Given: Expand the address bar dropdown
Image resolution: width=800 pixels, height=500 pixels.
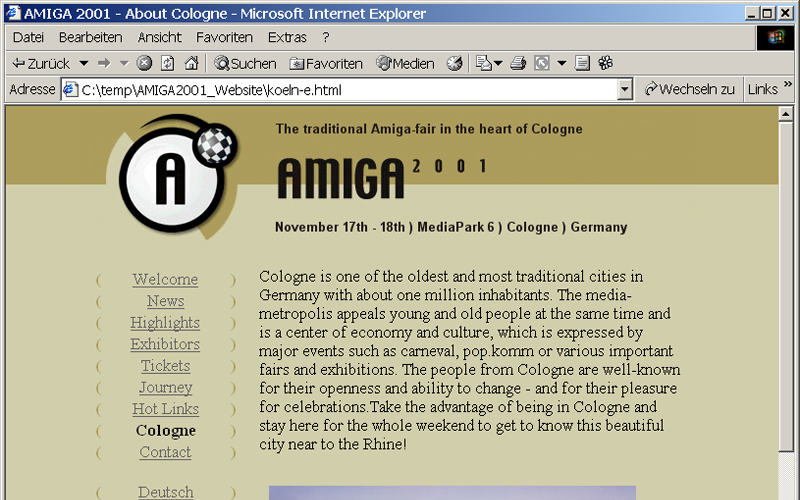Looking at the screenshot, I should click(624, 90).
